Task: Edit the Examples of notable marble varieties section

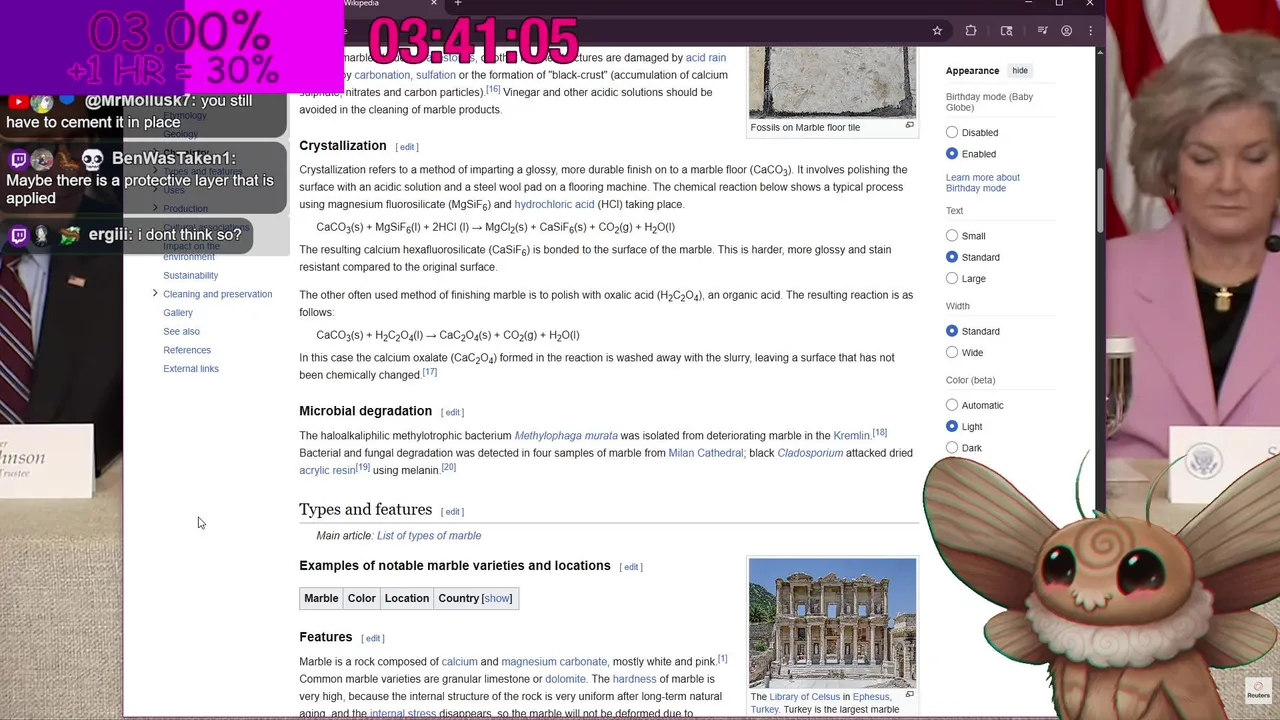Action: pos(631,567)
